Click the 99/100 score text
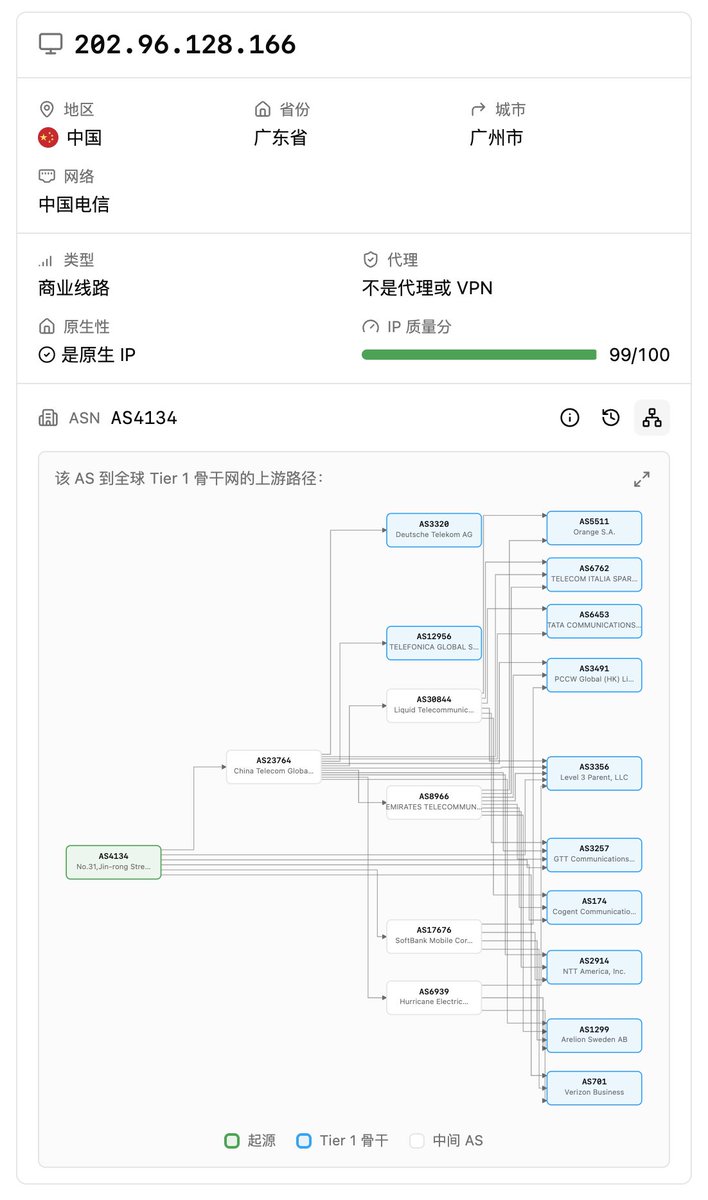The height and width of the screenshot is (1200, 708). click(x=640, y=355)
